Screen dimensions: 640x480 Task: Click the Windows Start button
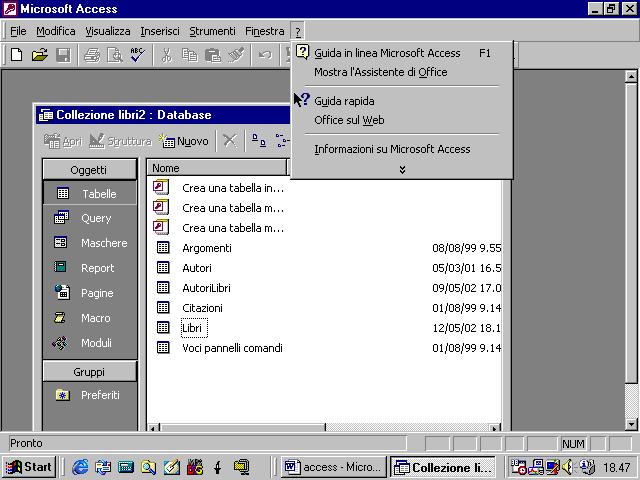(29, 467)
